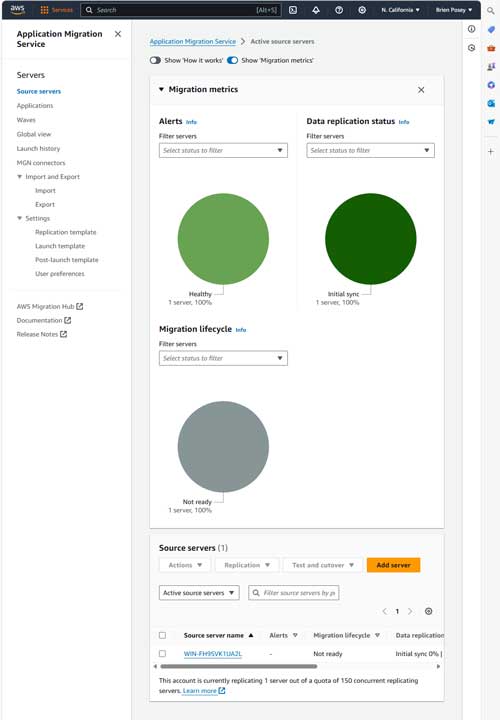Close the Migration metrics panel
The image size is (500, 720).
click(x=421, y=90)
